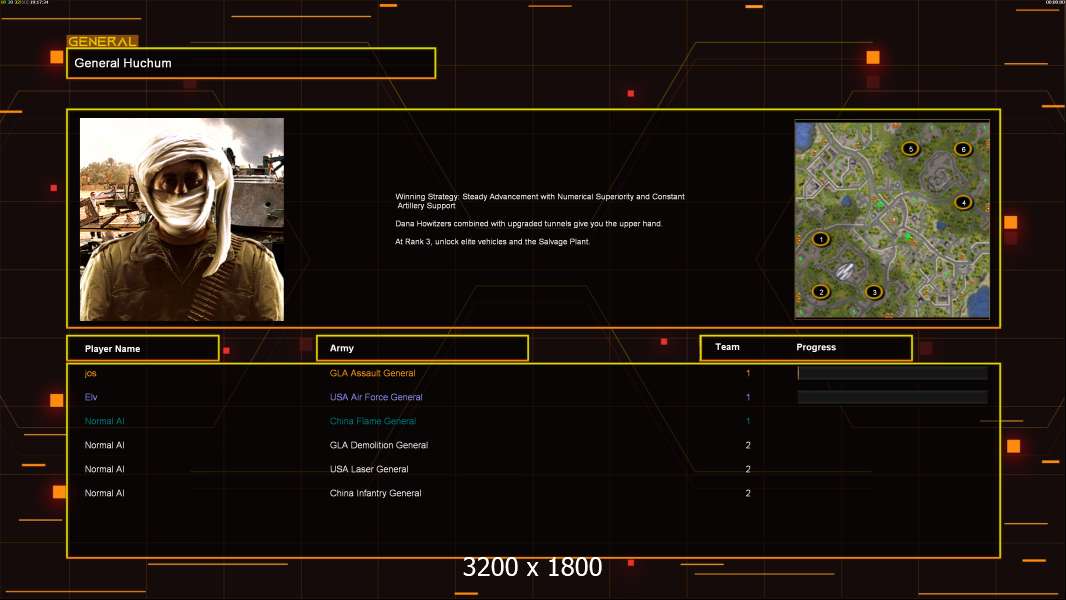The image size is (1066, 600).
Task: Select player name Elv
Action: coord(91,397)
